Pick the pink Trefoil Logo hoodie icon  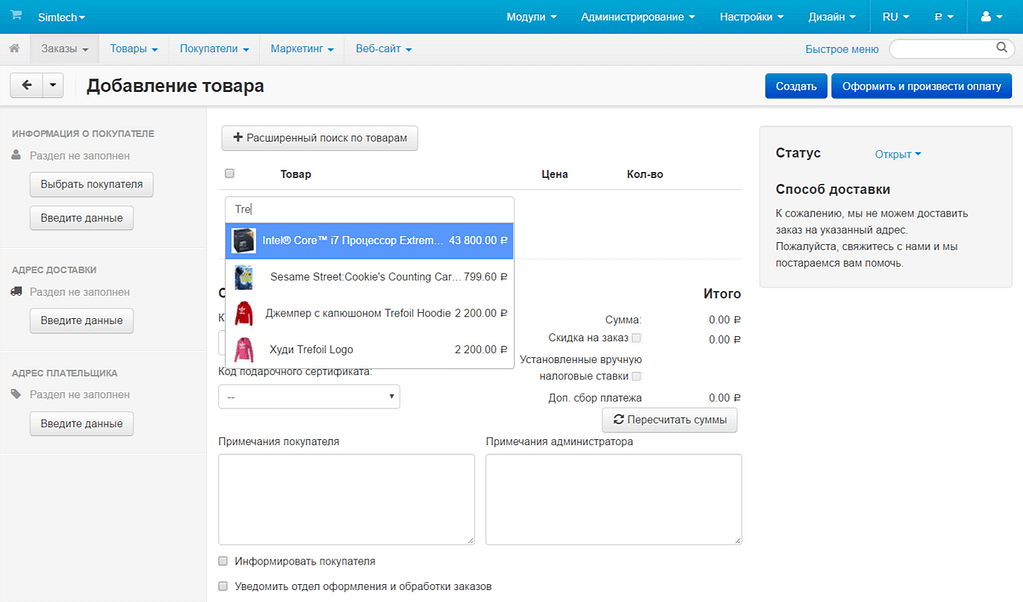tap(244, 349)
